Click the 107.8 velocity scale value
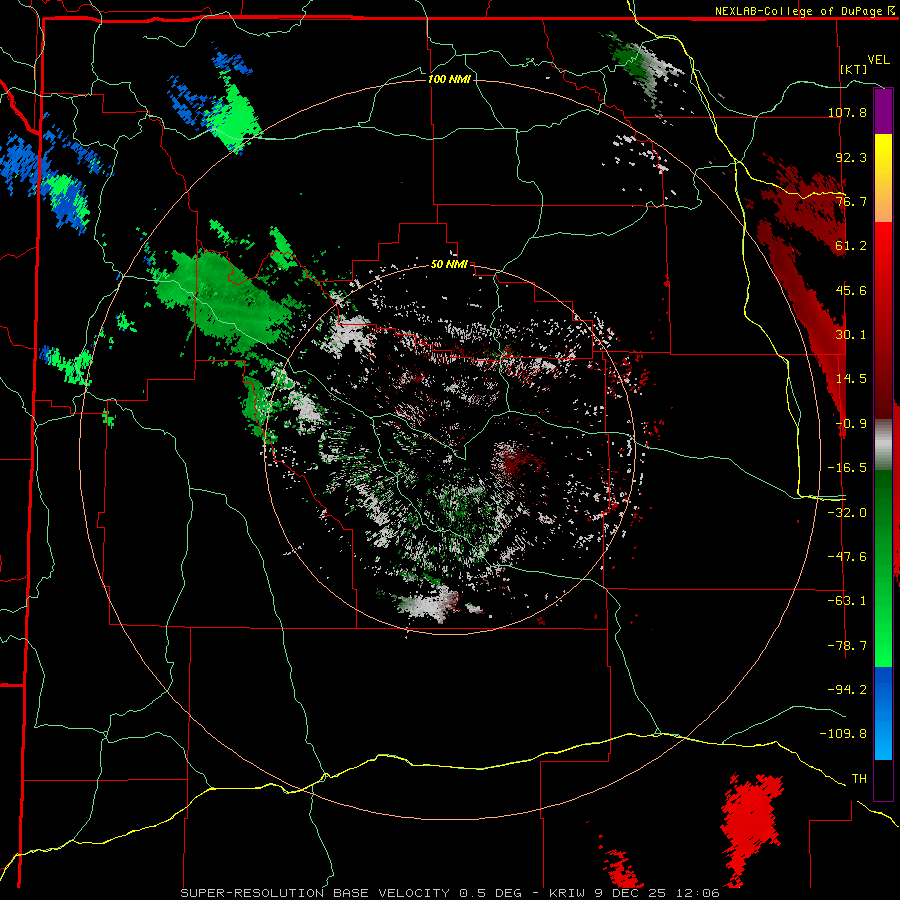 847,112
